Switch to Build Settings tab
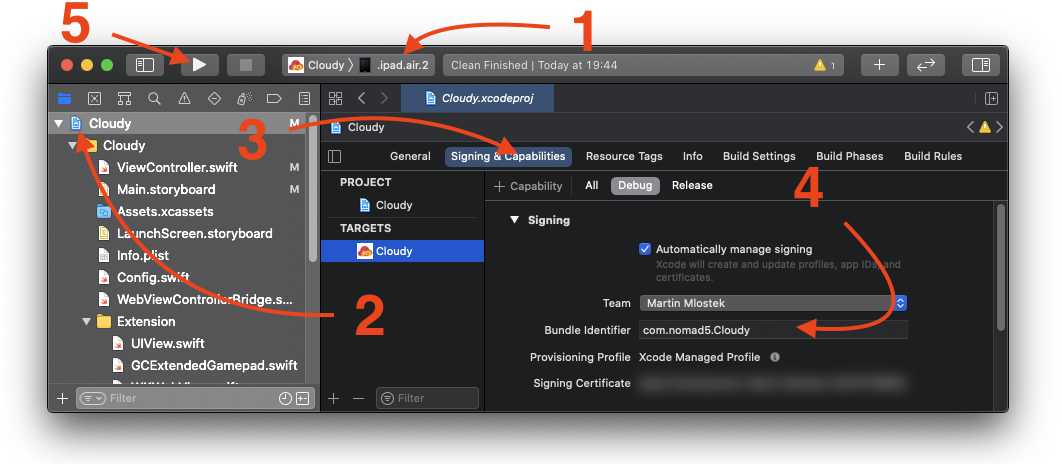 (759, 156)
